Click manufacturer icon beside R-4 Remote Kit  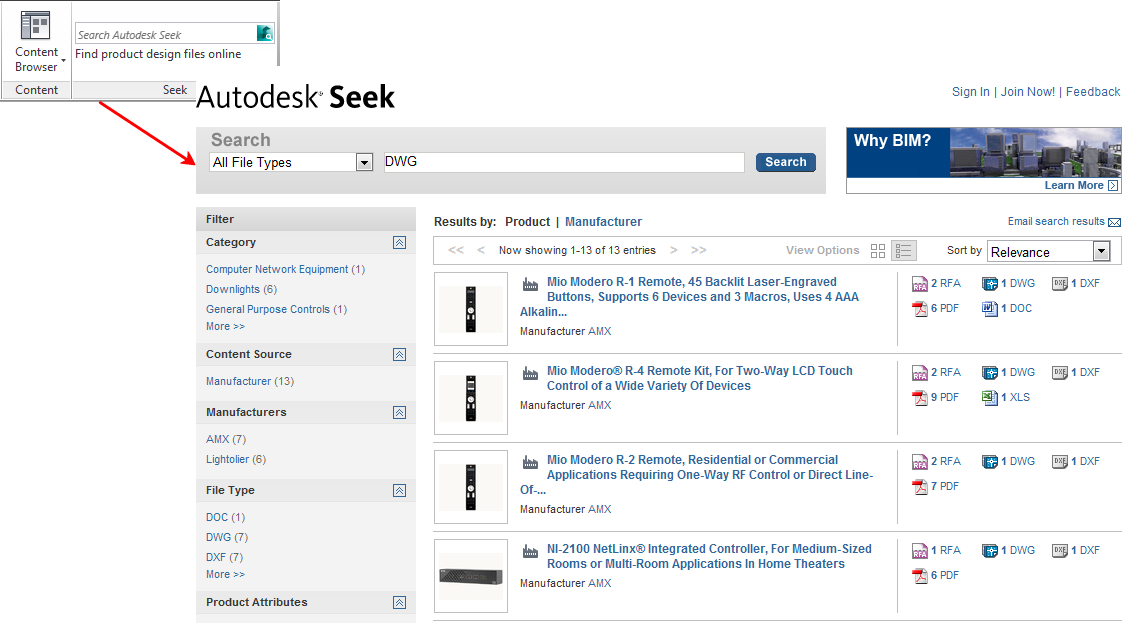(530, 373)
